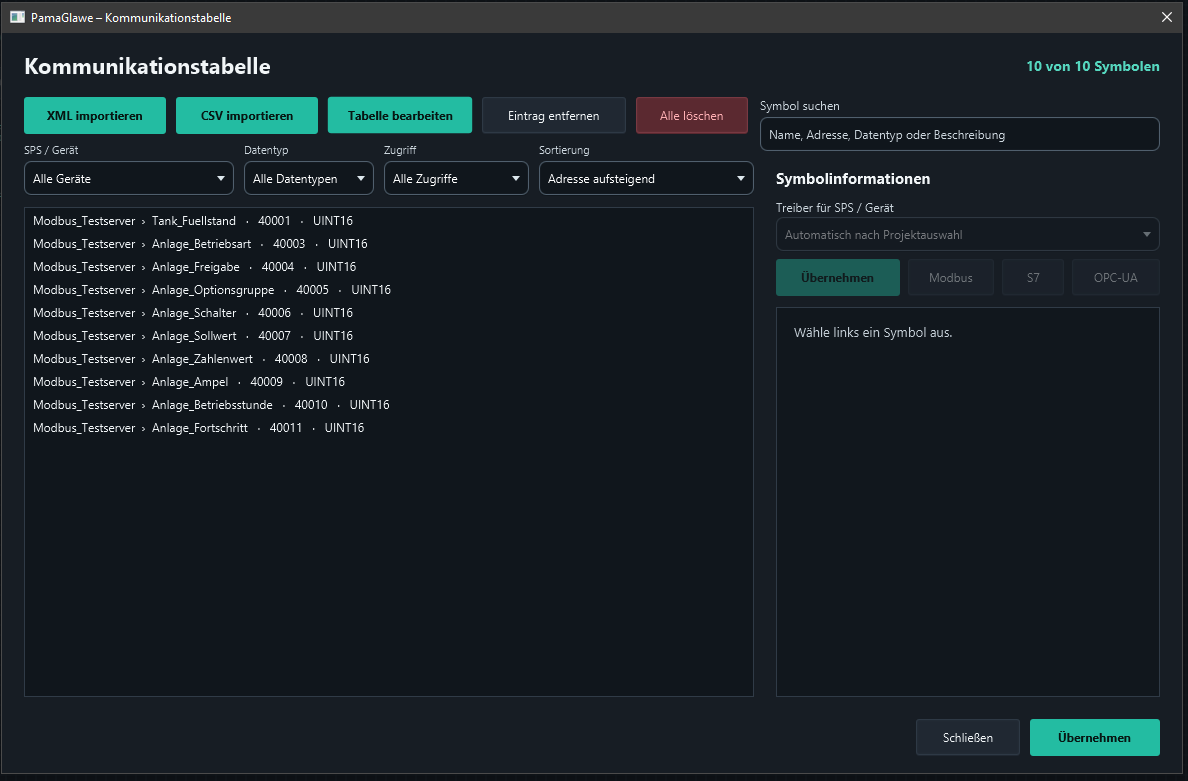Open Tabelle bearbeiten
Screen dimensions: 1188x781
(400, 115)
